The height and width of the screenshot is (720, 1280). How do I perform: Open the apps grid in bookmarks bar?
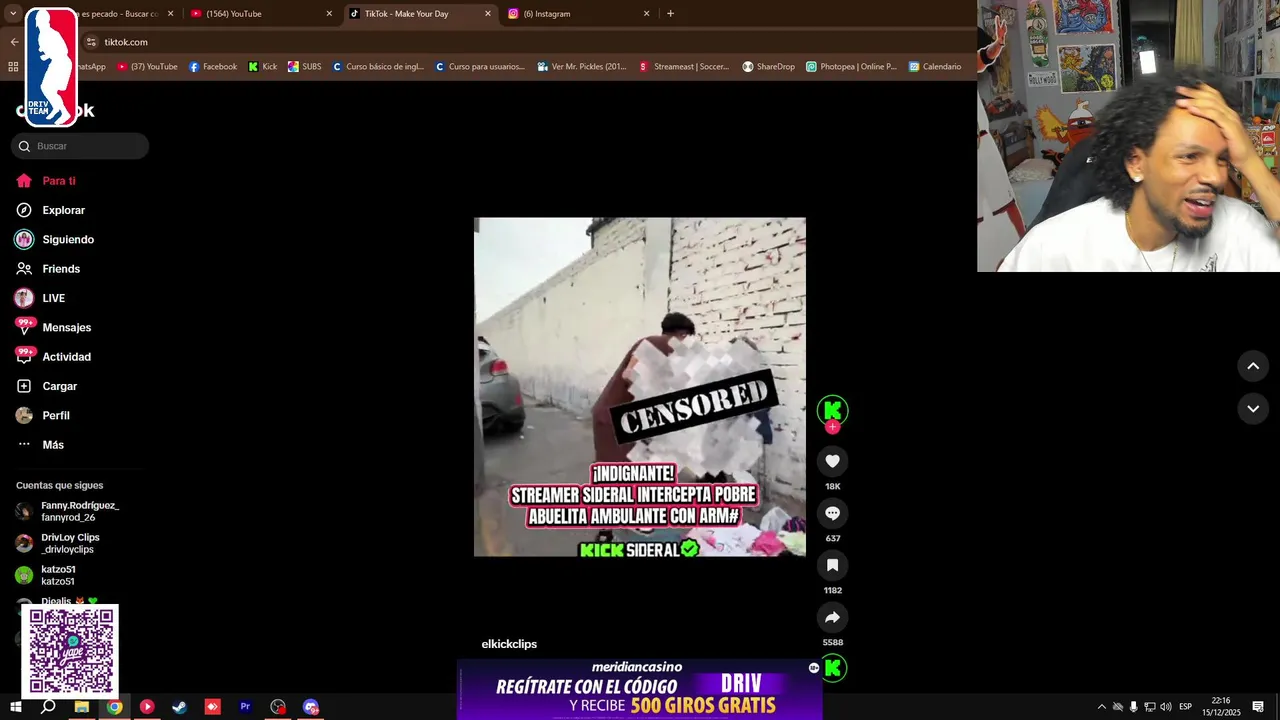[x=13, y=67]
